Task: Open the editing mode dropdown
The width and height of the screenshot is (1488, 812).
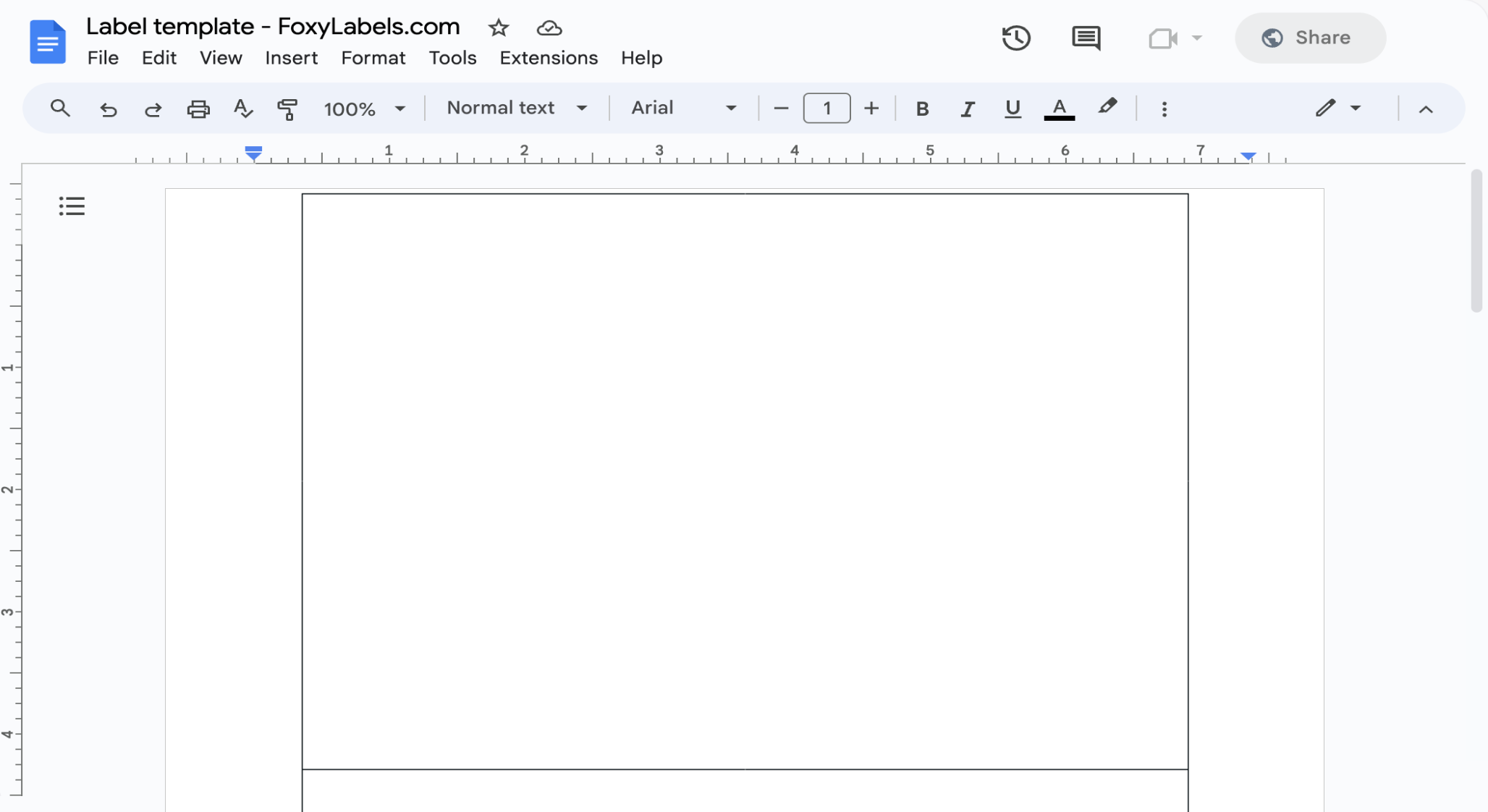Action: [x=1336, y=109]
